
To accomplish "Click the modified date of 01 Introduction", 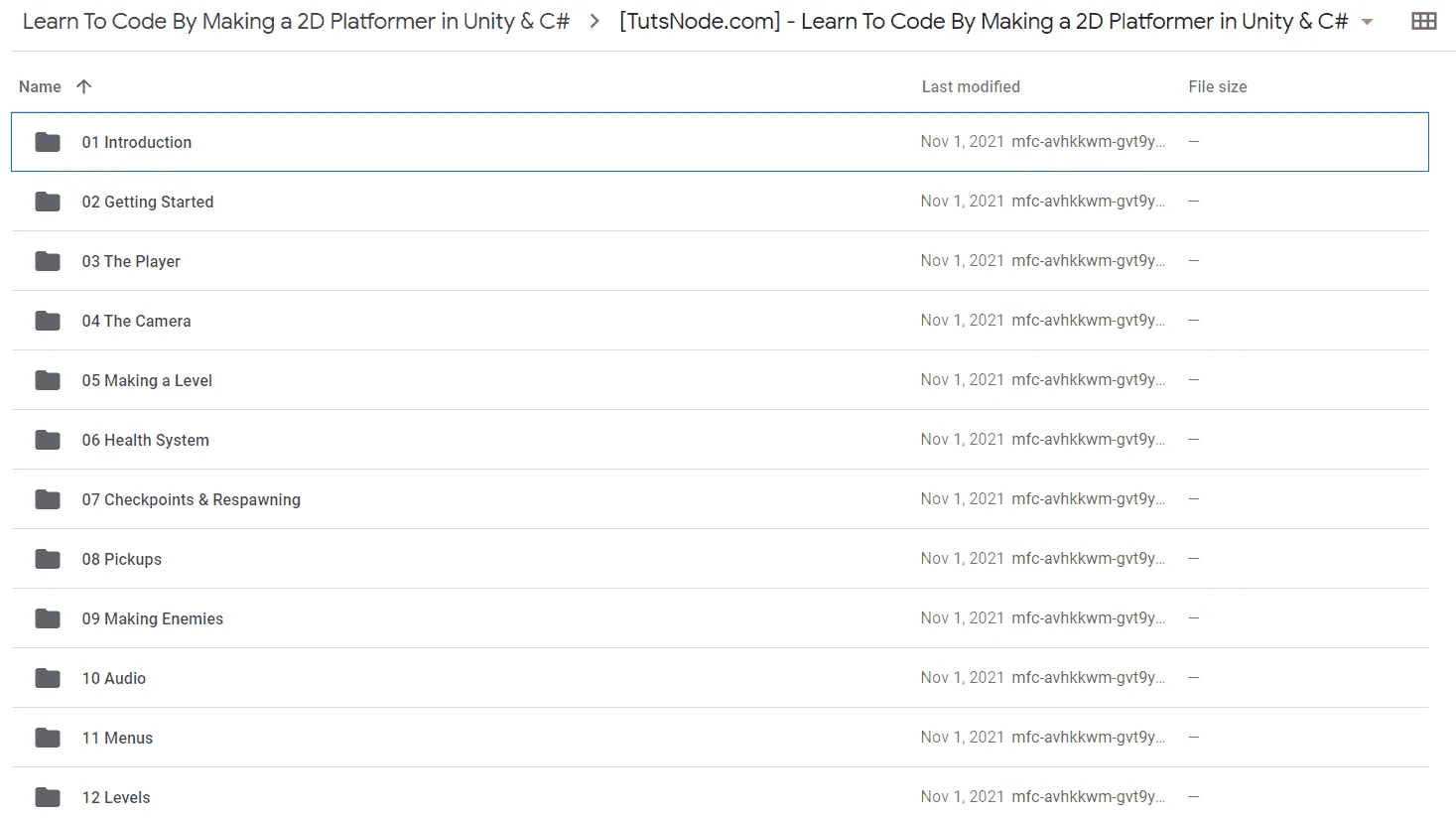I will pos(962,141).
